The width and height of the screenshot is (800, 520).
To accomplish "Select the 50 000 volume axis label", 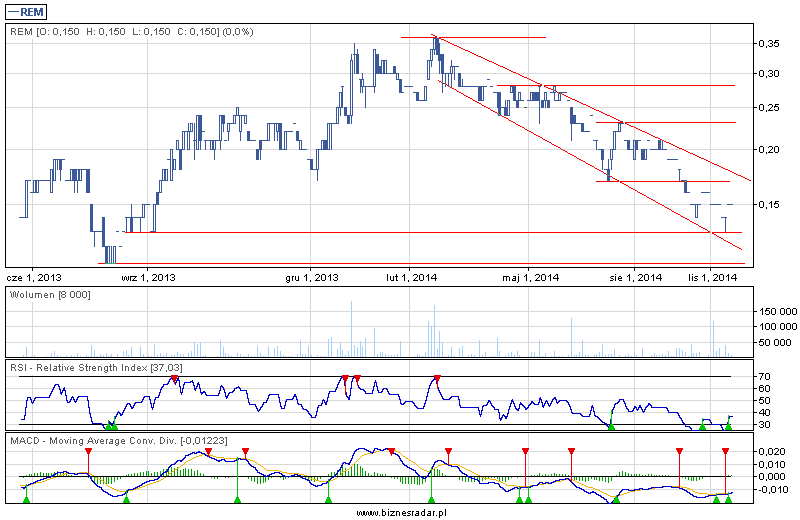I will 775,342.
